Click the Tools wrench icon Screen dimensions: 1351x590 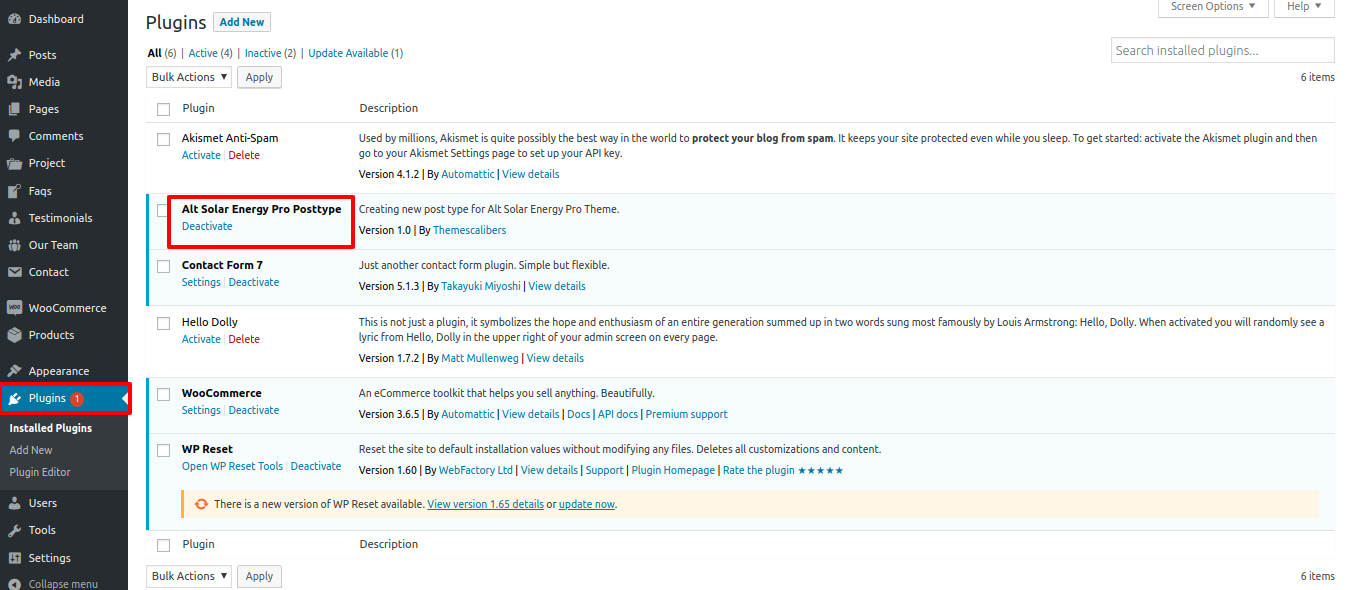click(x=14, y=530)
